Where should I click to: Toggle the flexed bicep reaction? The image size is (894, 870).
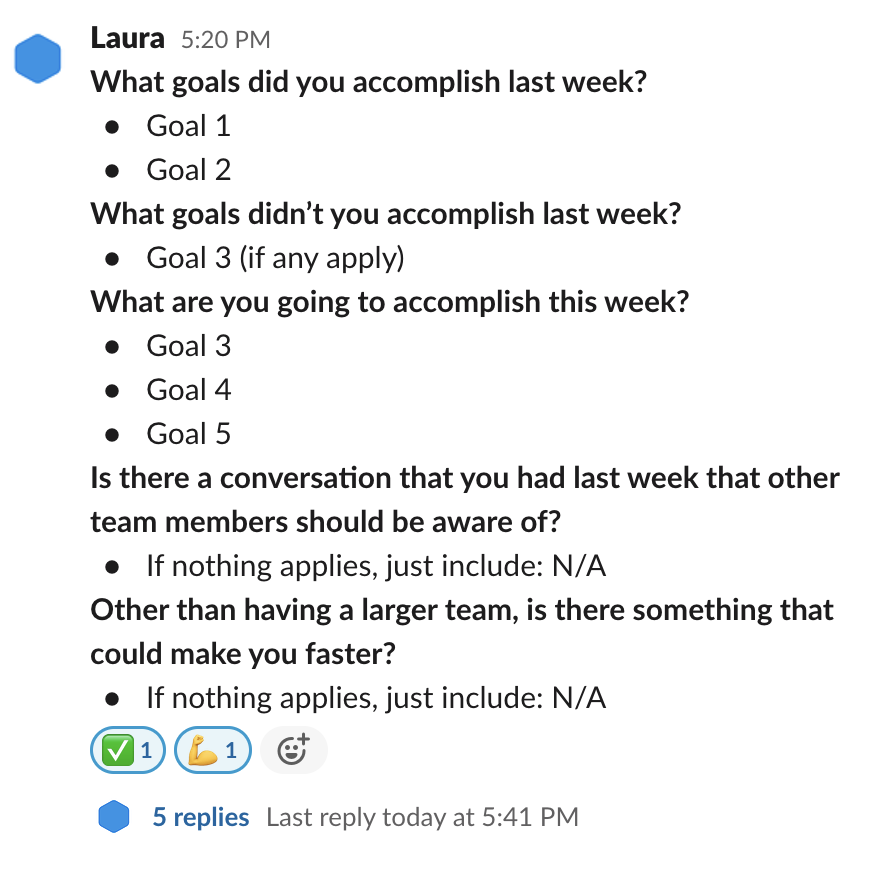pyautogui.click(x=212, y=750)
